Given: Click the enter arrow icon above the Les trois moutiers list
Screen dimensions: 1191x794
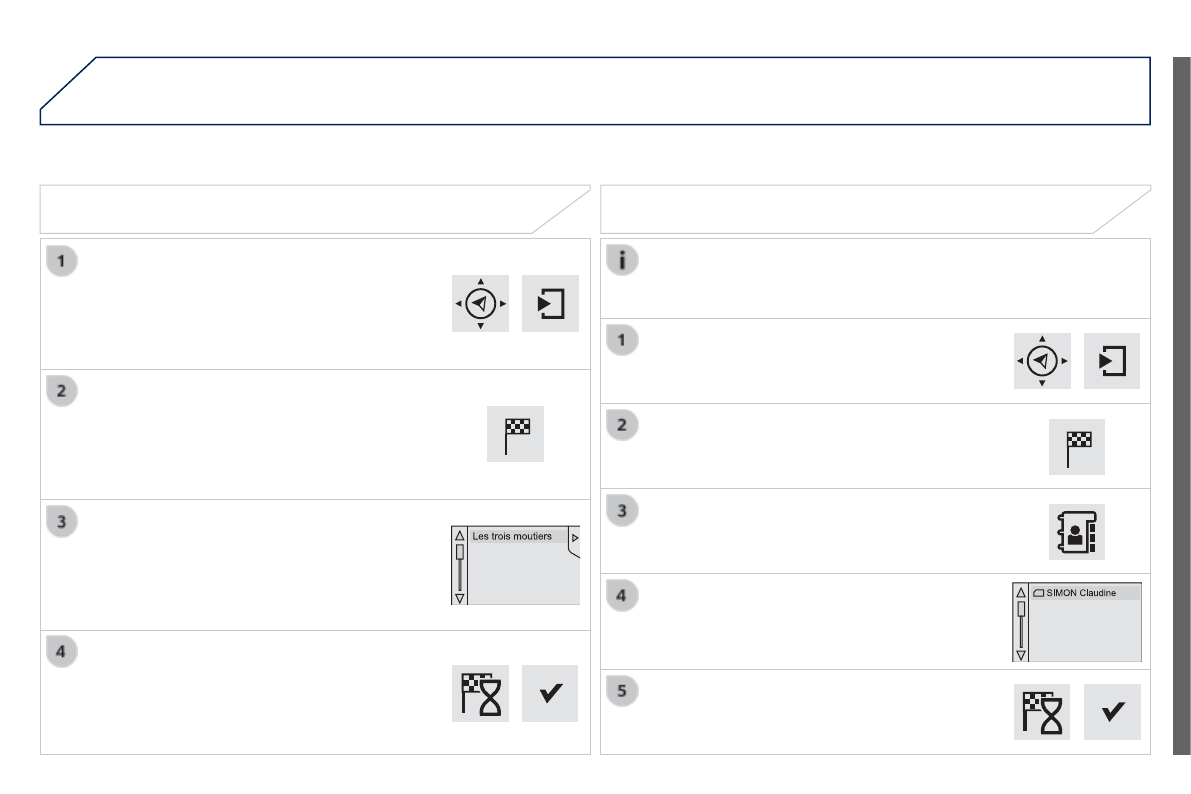Looking at the screenshot, I should 550,303.
